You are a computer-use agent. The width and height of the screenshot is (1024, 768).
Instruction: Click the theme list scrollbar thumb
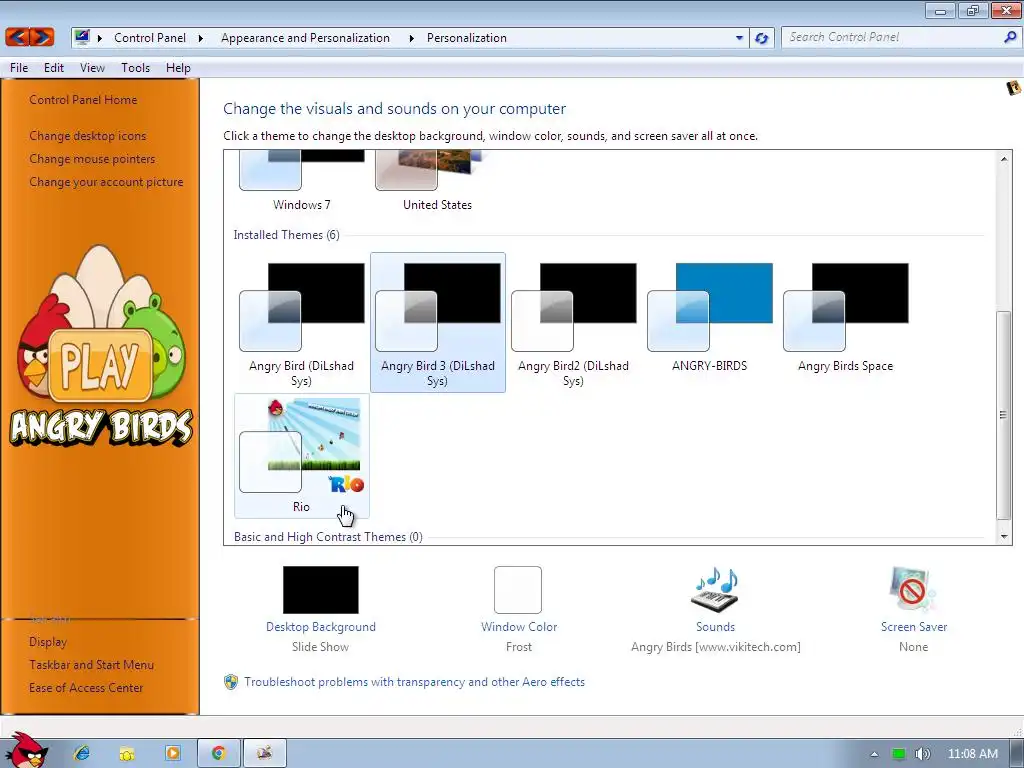point(1004,415)
